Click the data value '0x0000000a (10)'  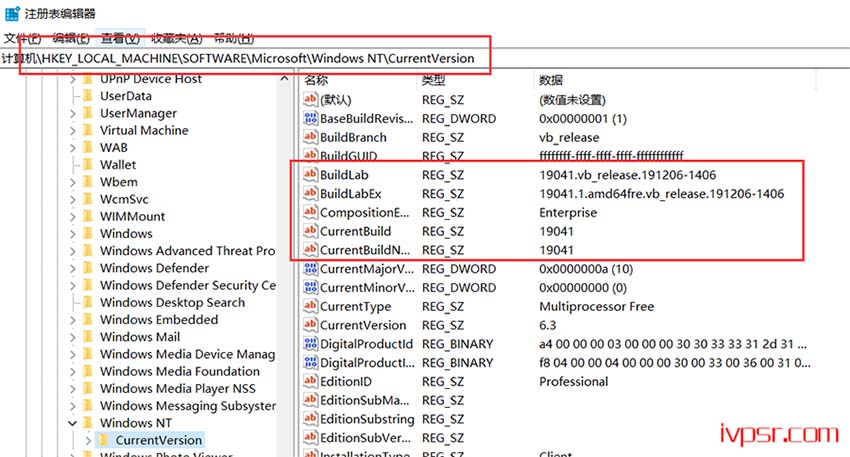[x=585, y=269]
